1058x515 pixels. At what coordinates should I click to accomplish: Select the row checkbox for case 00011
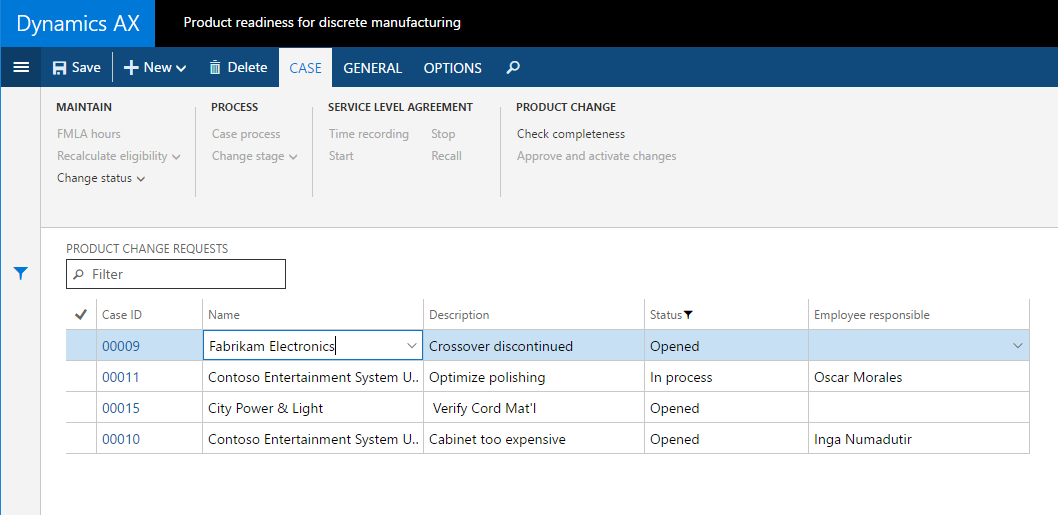coord(81,377)
